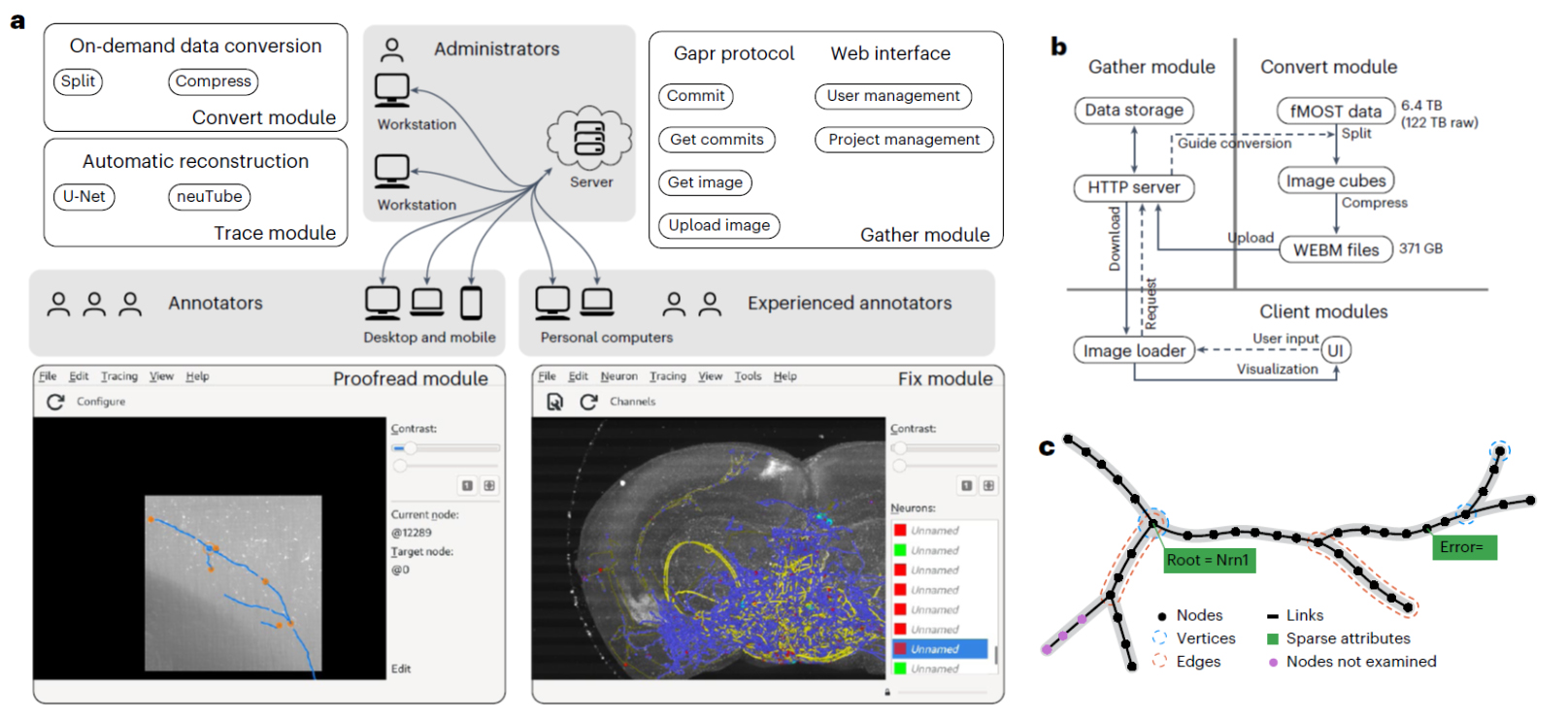
Task: Click the fit-view icon under Proofread contrast sliders
Action: (489, 485)
